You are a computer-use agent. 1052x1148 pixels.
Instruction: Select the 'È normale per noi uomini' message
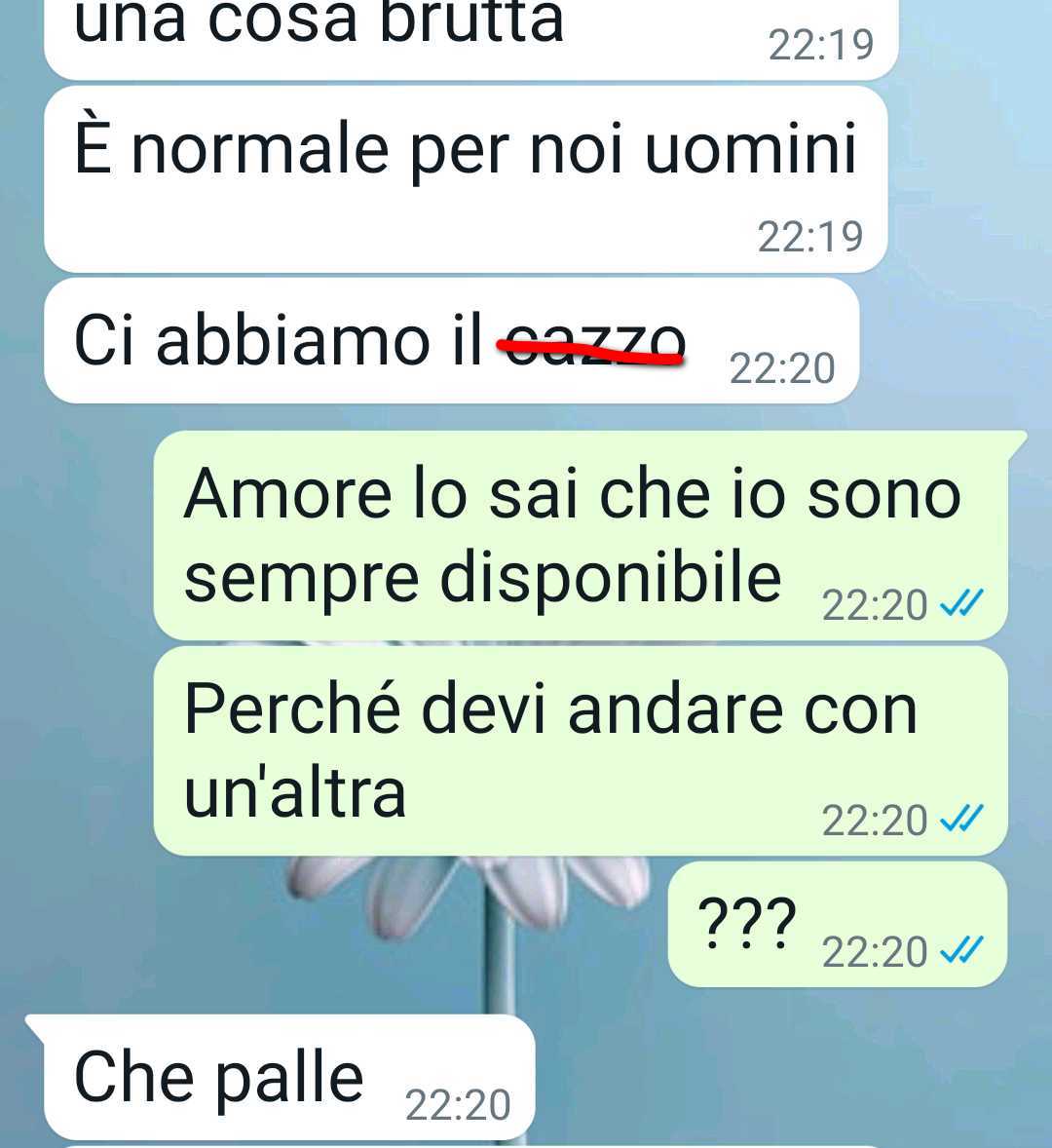click(x=466, y=179)
